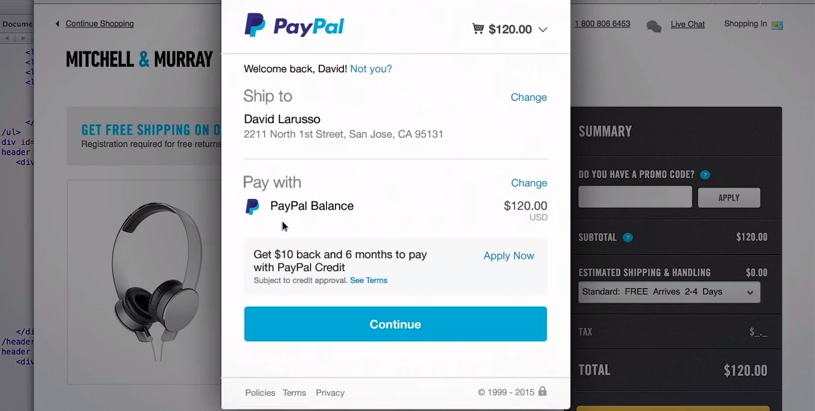Click the promo code Apply button
Screen dimensions: 815x411
point(729,198)
